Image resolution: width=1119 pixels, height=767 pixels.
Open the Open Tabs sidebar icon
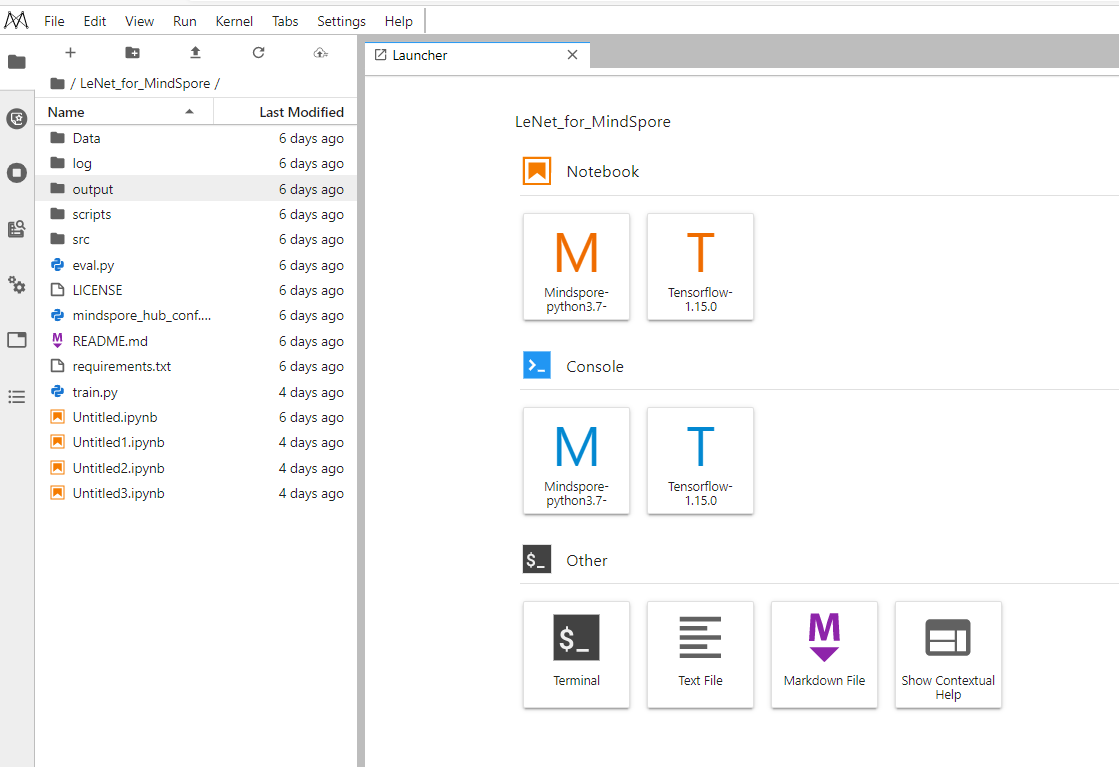pos(16,340)
